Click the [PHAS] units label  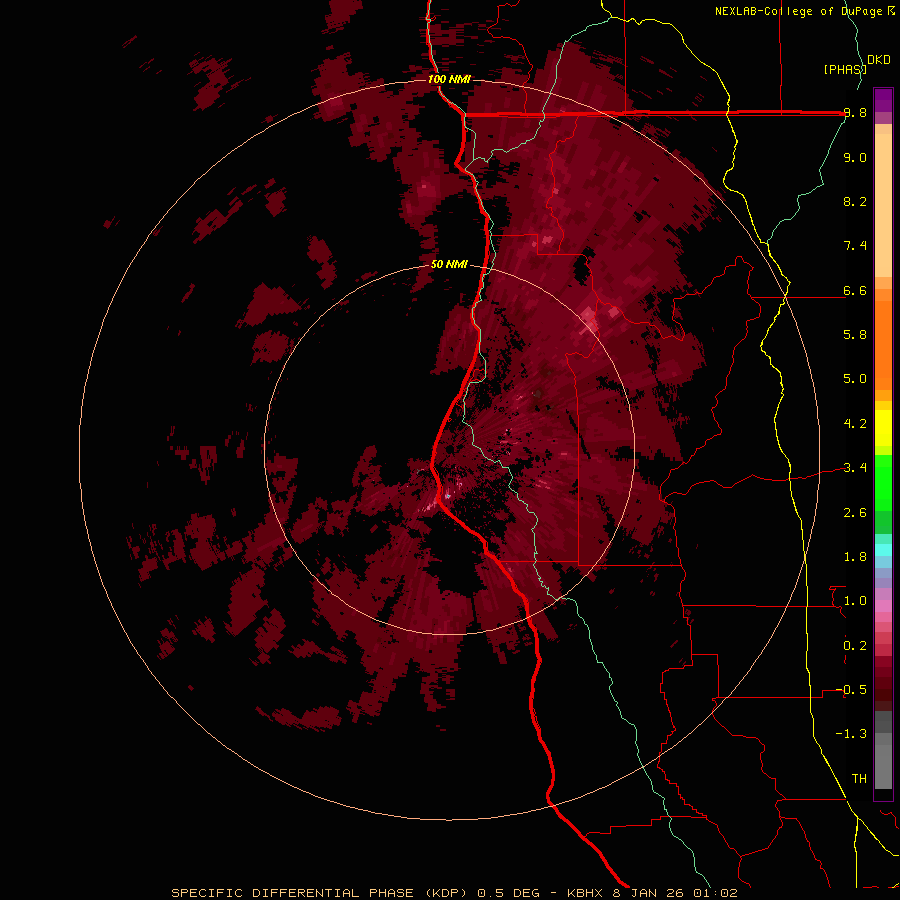click(x=845, y=69)
